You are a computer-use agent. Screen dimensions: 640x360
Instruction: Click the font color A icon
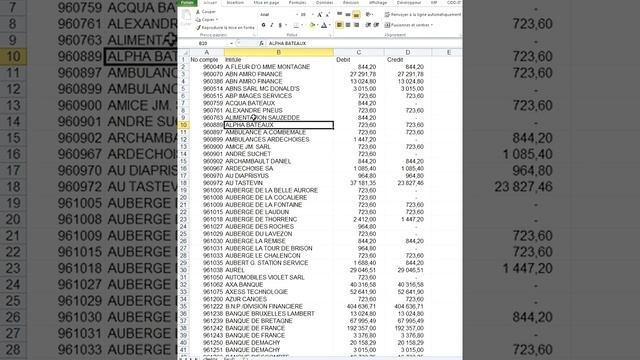[324, 25]
